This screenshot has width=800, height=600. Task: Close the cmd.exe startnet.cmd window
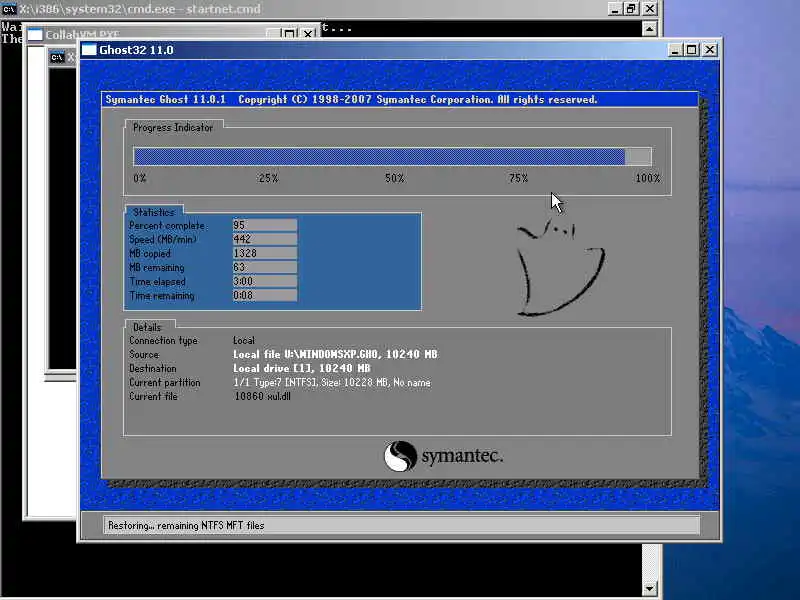click(x=649, y=9)
